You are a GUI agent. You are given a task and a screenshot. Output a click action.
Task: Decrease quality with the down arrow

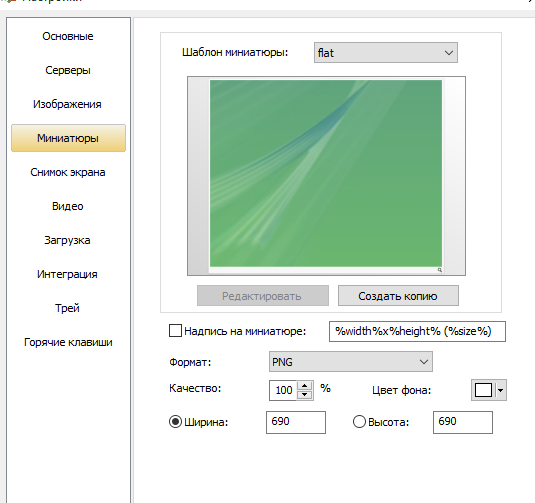tap(304, 395)
